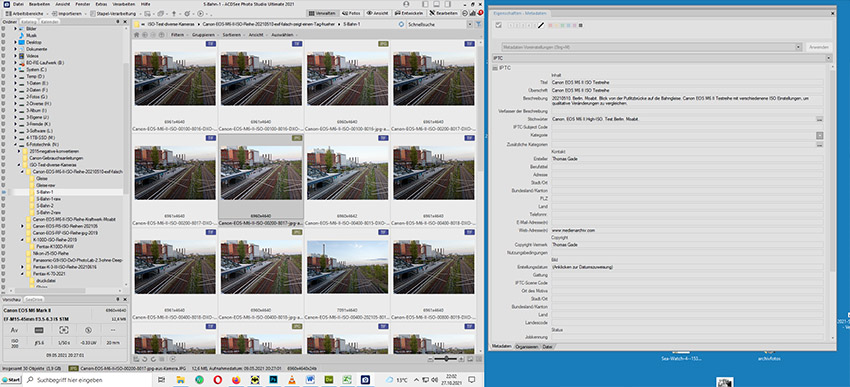Expand the Desktop tree node
Image resolution: width=850 pixels, height=387 pixels.
[16, 42]
